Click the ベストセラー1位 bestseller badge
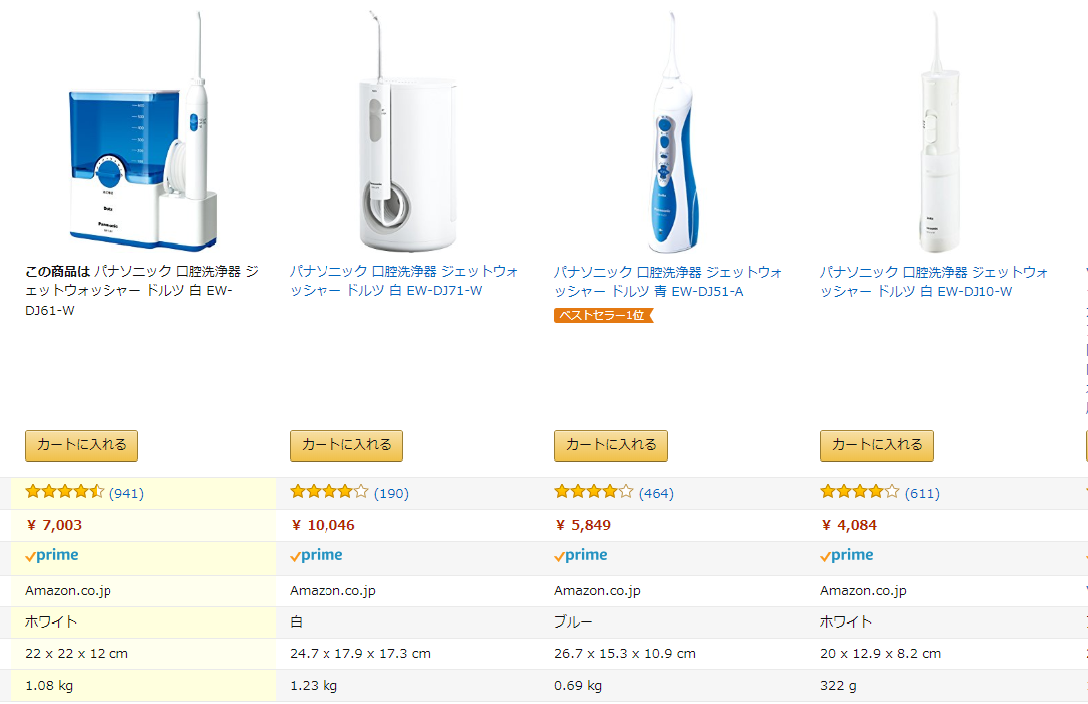 coord(604,316)
